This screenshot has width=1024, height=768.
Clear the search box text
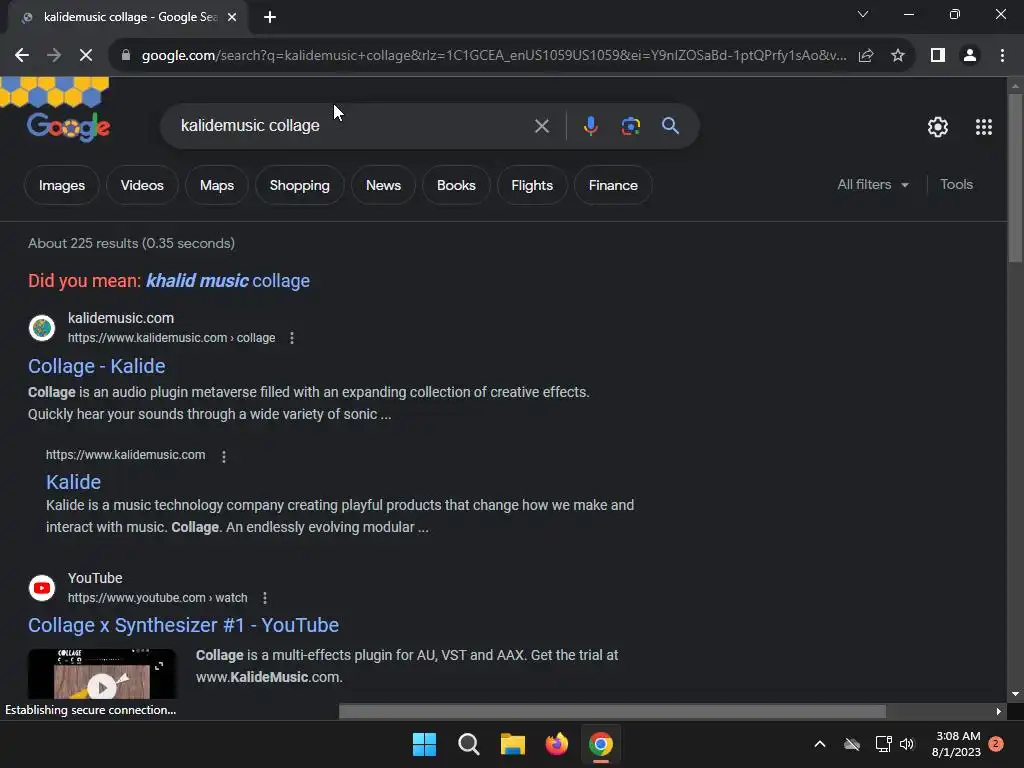click(541, 126)
